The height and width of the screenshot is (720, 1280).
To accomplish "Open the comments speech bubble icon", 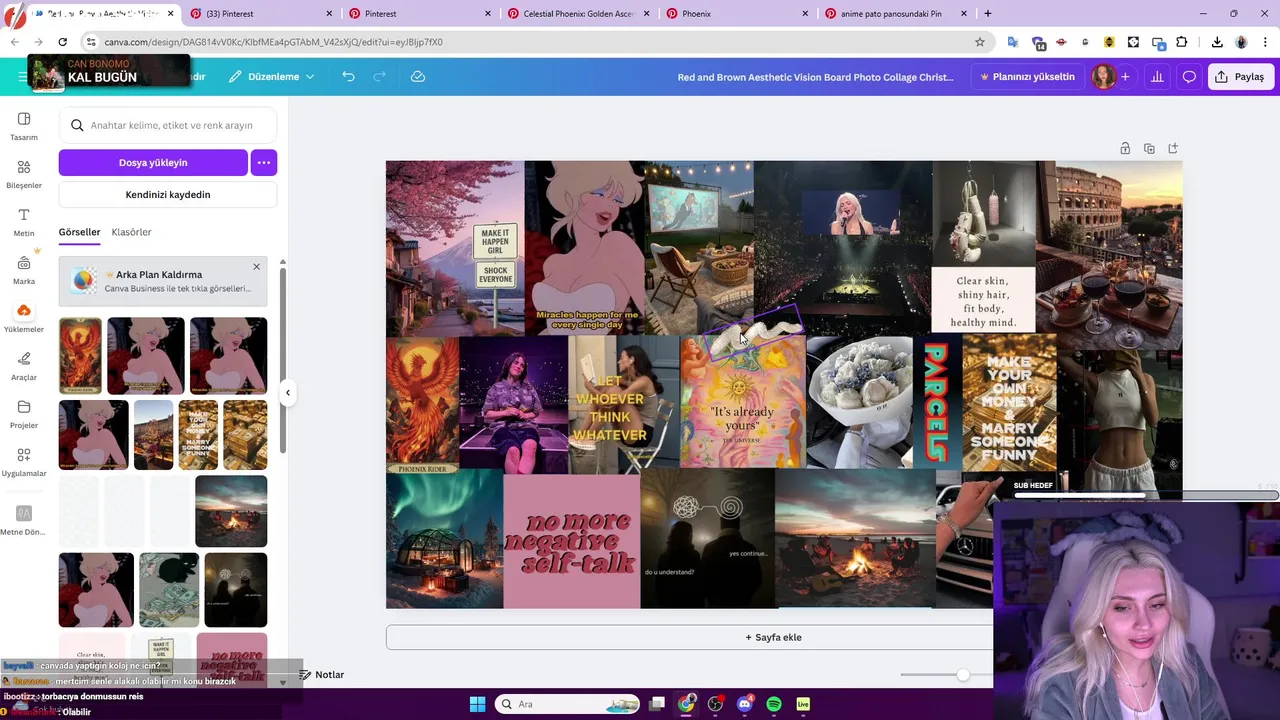I will (1189, 77).
